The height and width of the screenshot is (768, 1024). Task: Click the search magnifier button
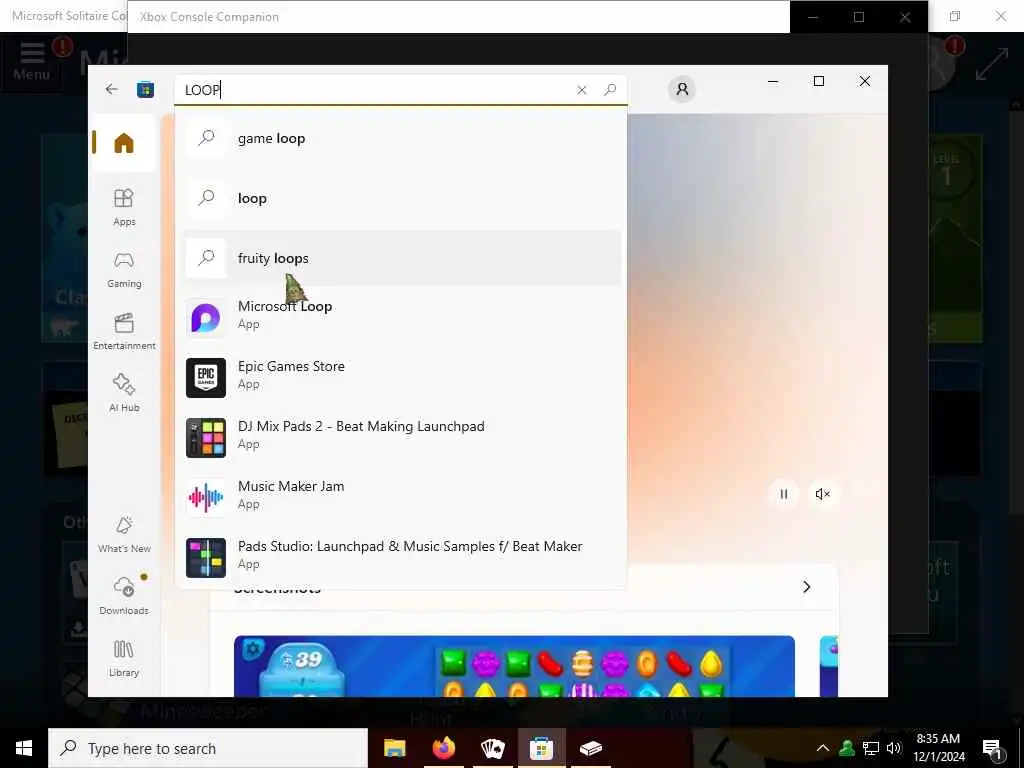point(610,89)
